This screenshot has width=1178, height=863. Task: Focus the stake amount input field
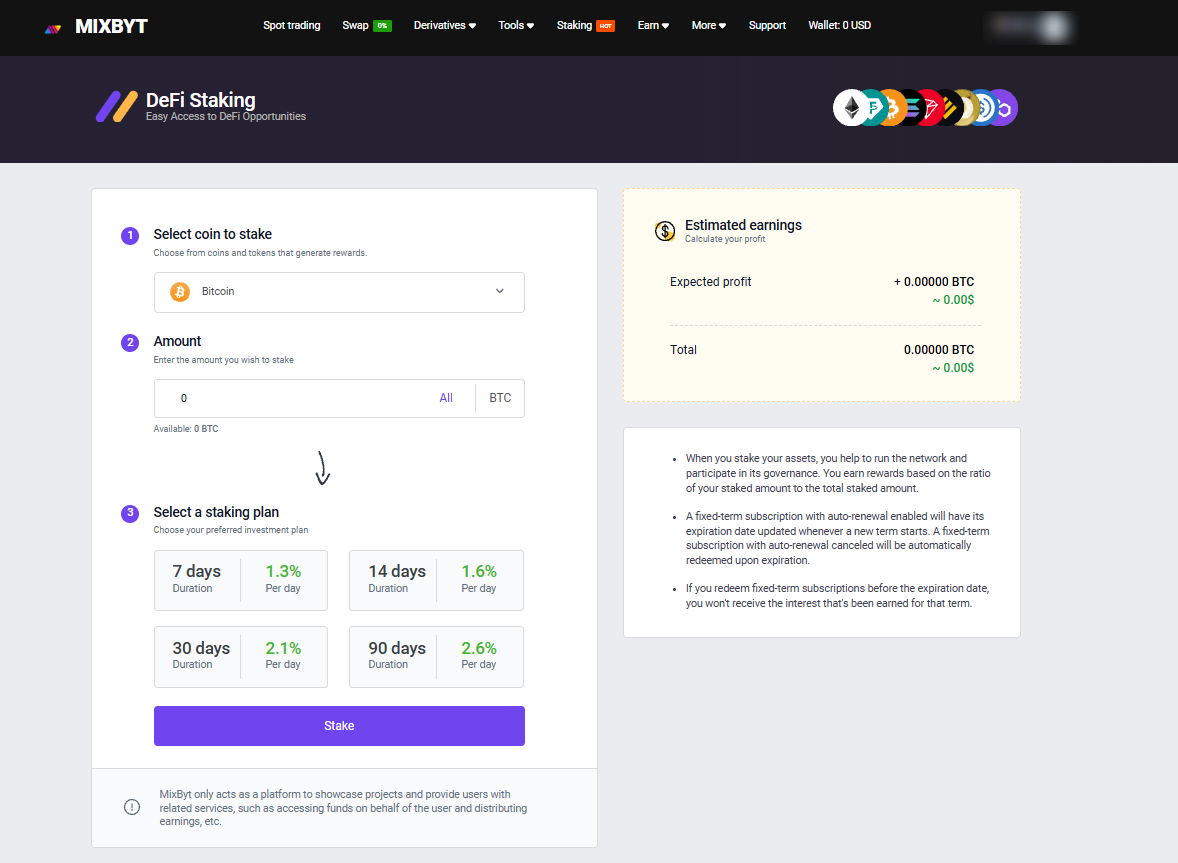[x=300, y=398]
